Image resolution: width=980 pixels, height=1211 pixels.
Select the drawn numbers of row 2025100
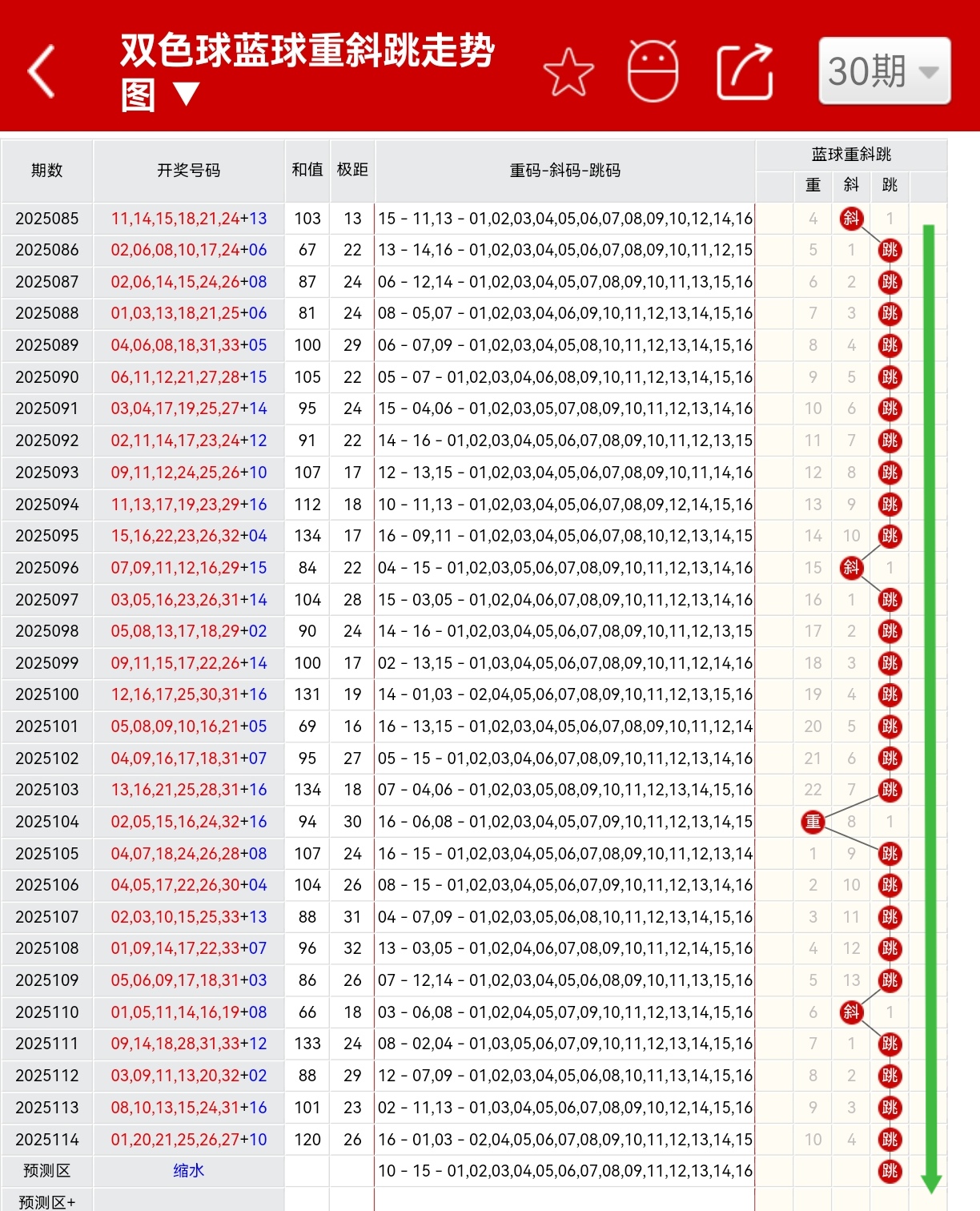tap(189, 694)
